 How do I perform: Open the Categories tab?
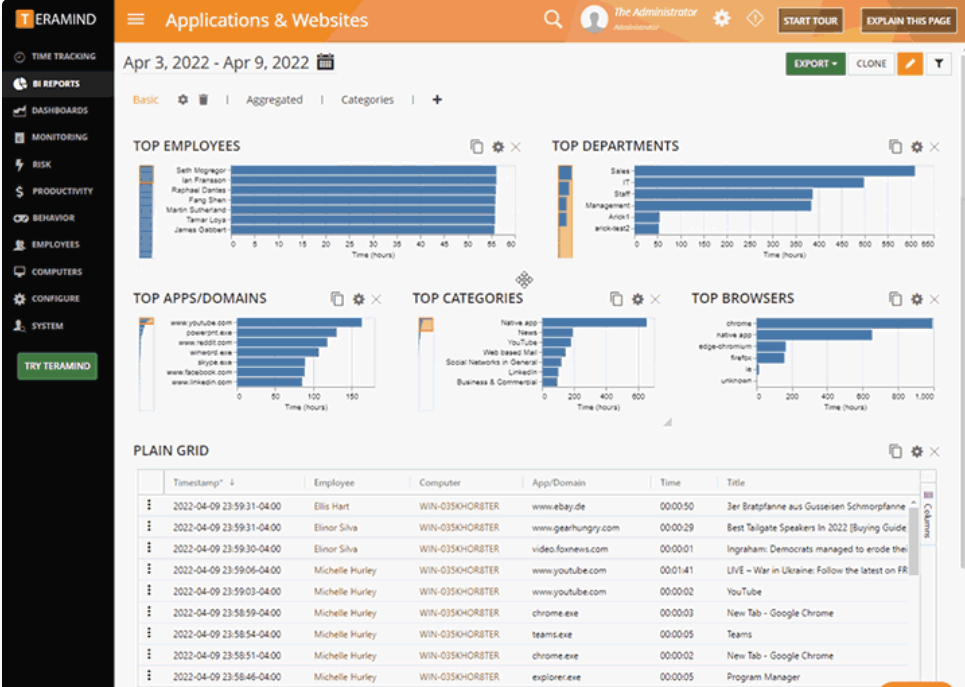367,100
